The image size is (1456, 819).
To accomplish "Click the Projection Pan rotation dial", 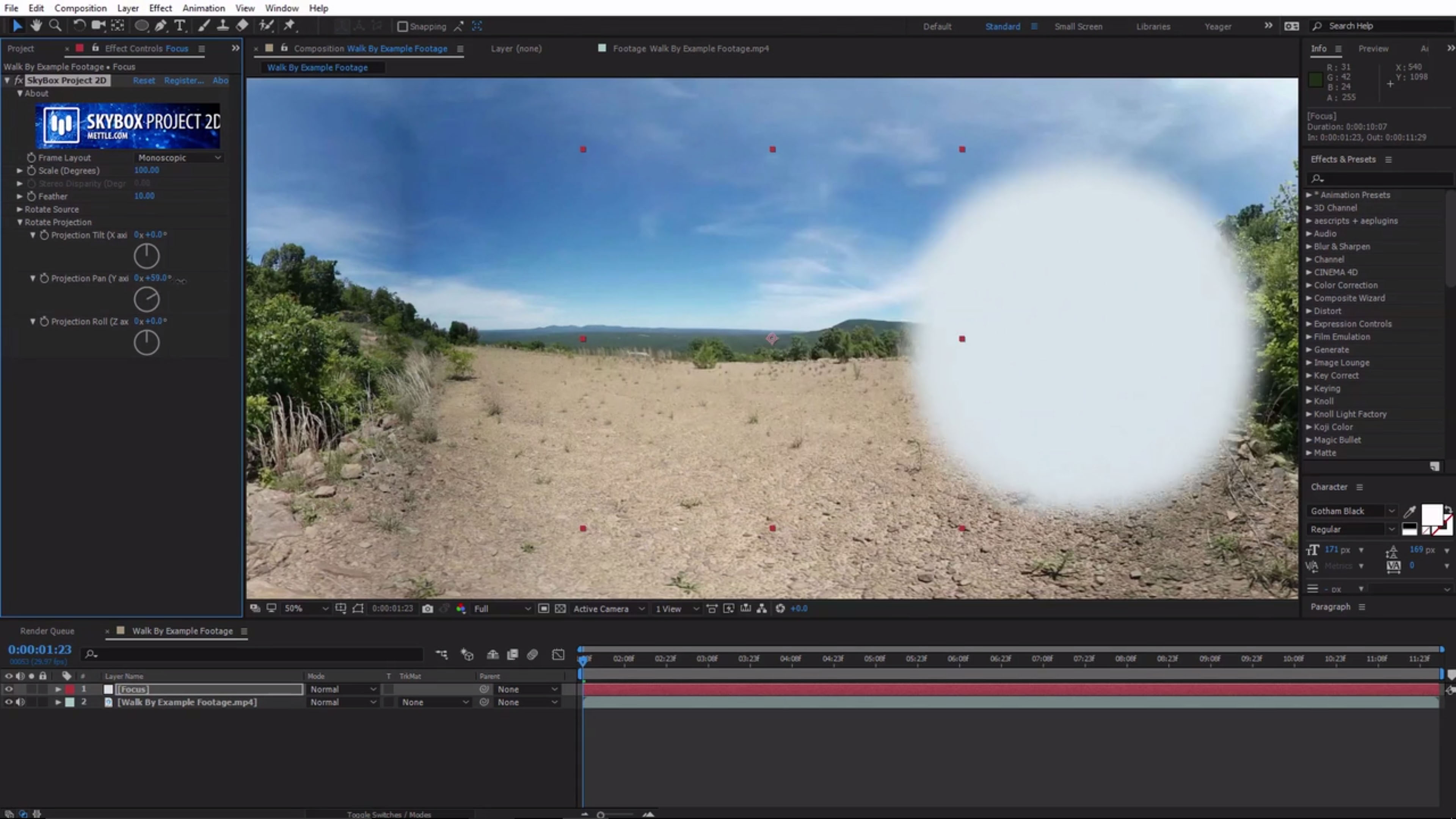I will click(x=146, y=299).
